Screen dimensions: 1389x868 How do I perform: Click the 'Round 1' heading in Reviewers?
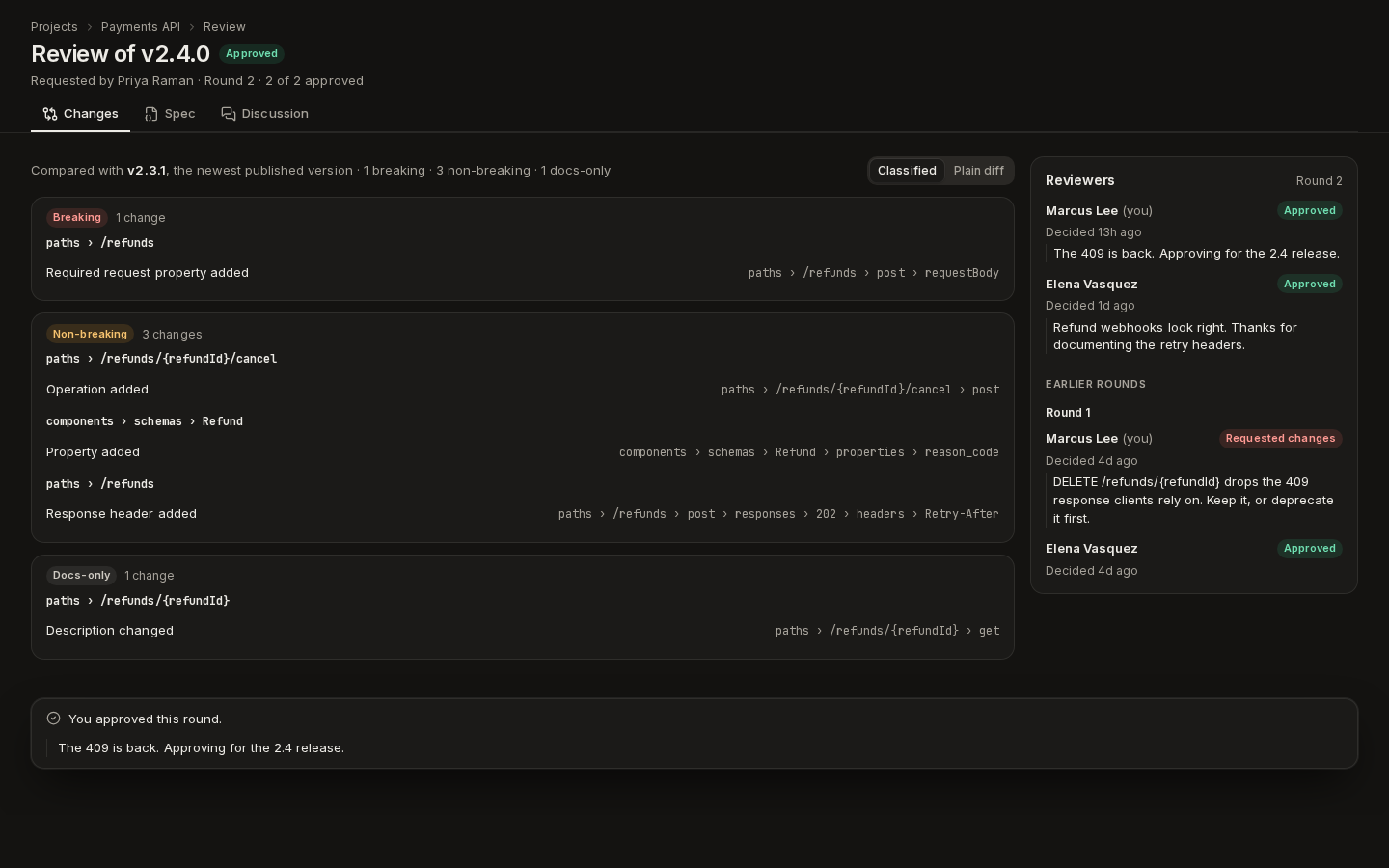click(x=1068, y=413)
